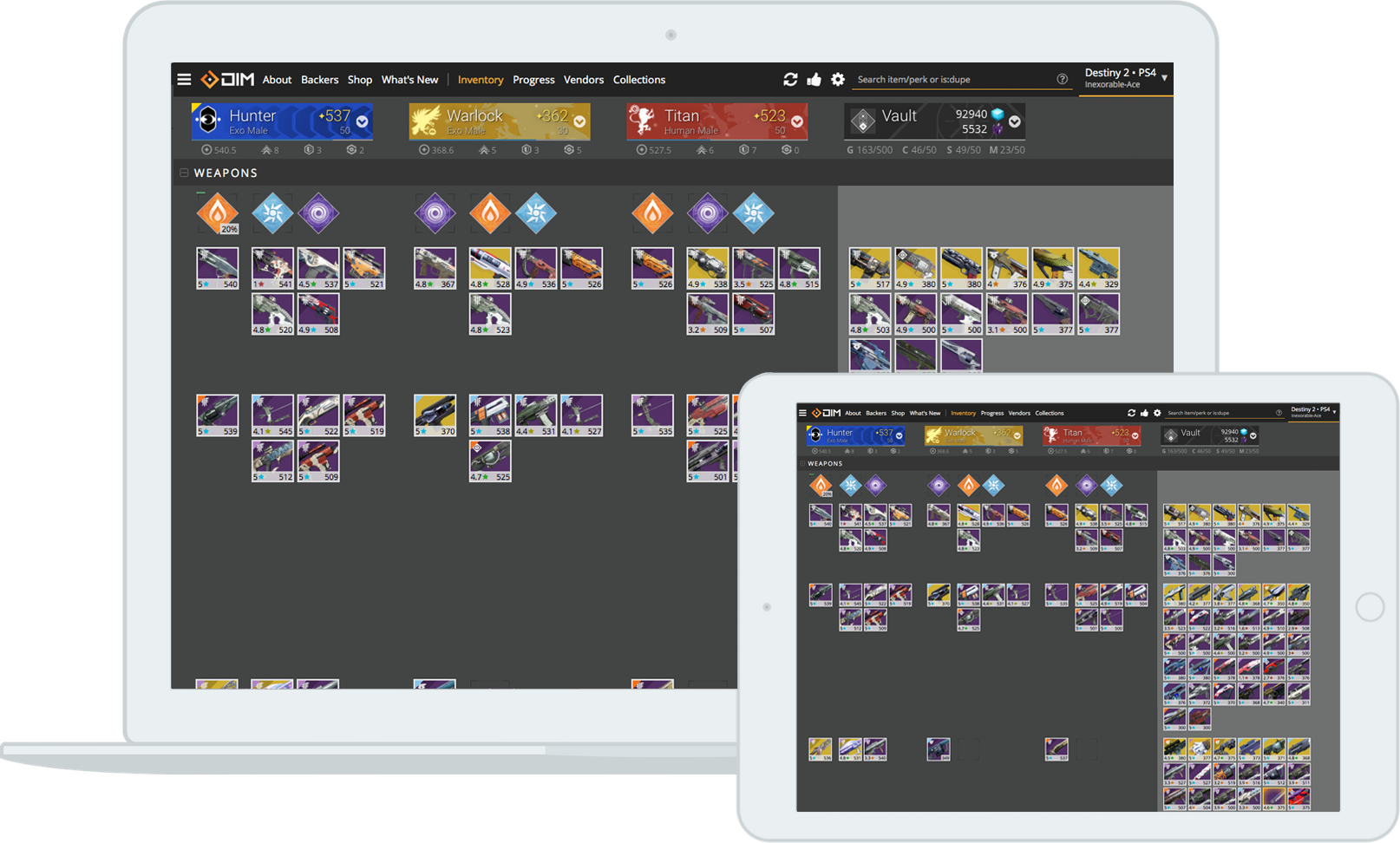Click Hunter's bow with power 545
Image resolution: width=1400 pixels, height=843 pixels.
click(x=272, y=416)
